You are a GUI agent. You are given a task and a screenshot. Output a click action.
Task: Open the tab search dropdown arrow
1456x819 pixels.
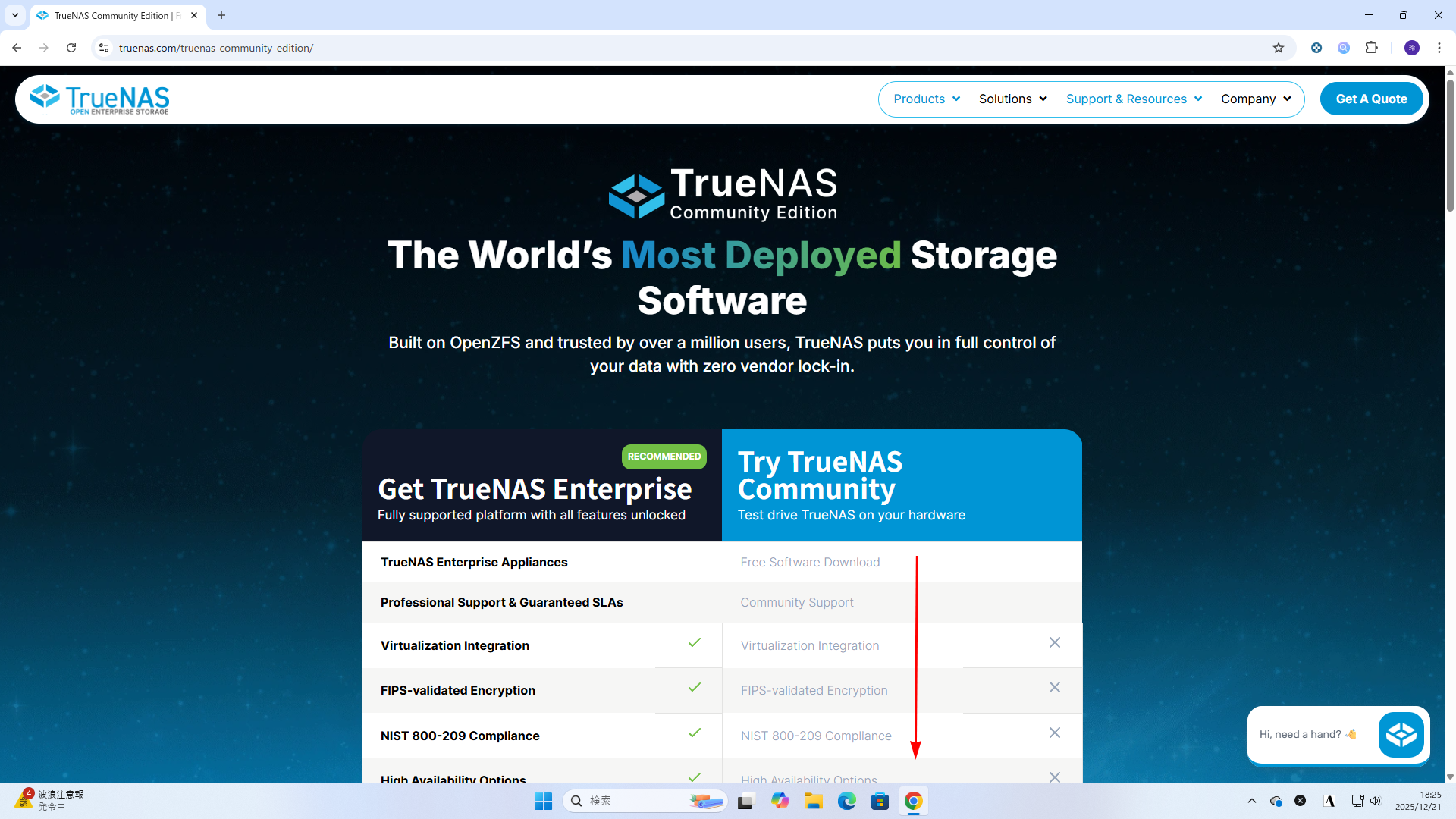click(15, 15)
